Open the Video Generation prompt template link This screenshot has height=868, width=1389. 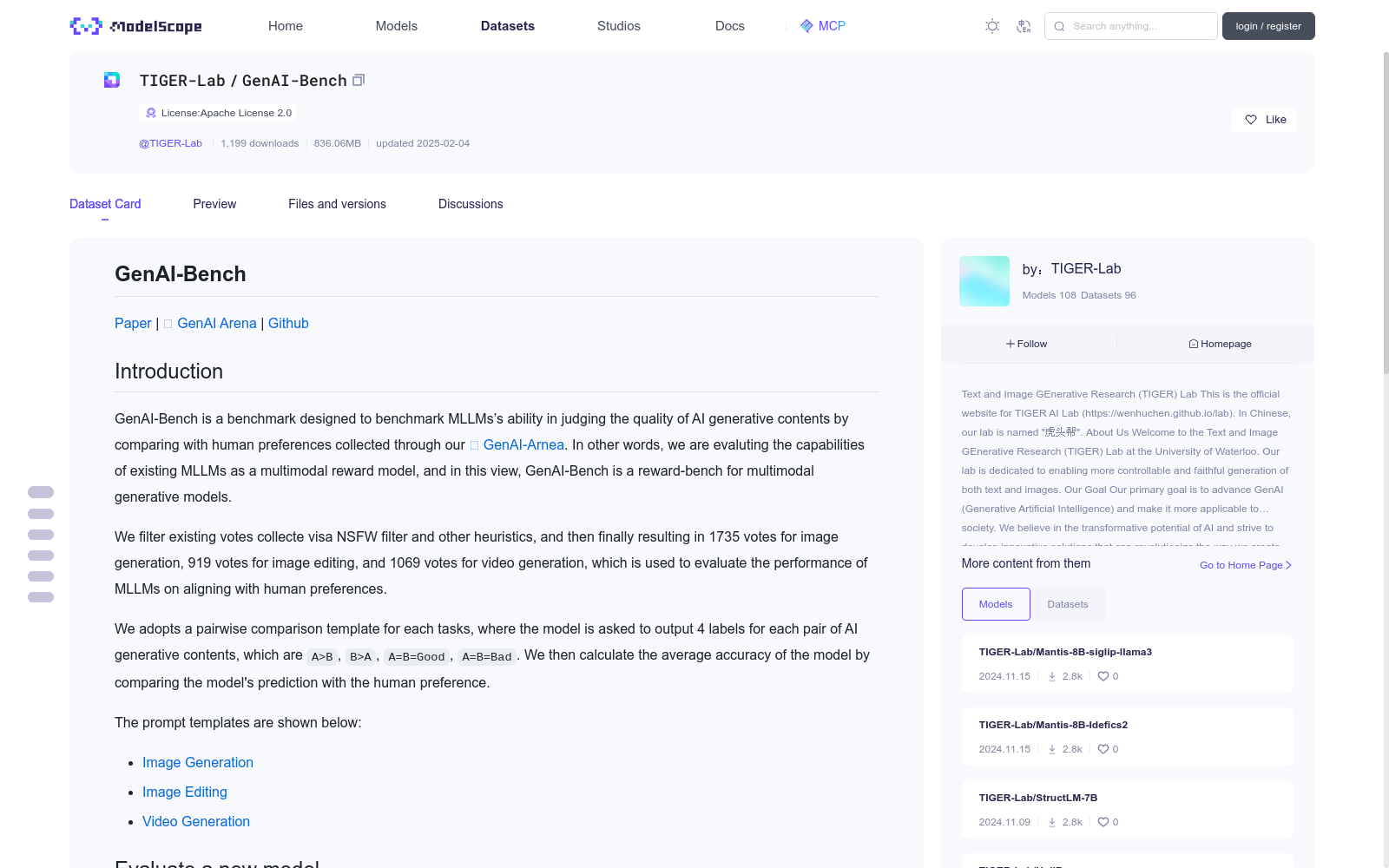point(196,821)
